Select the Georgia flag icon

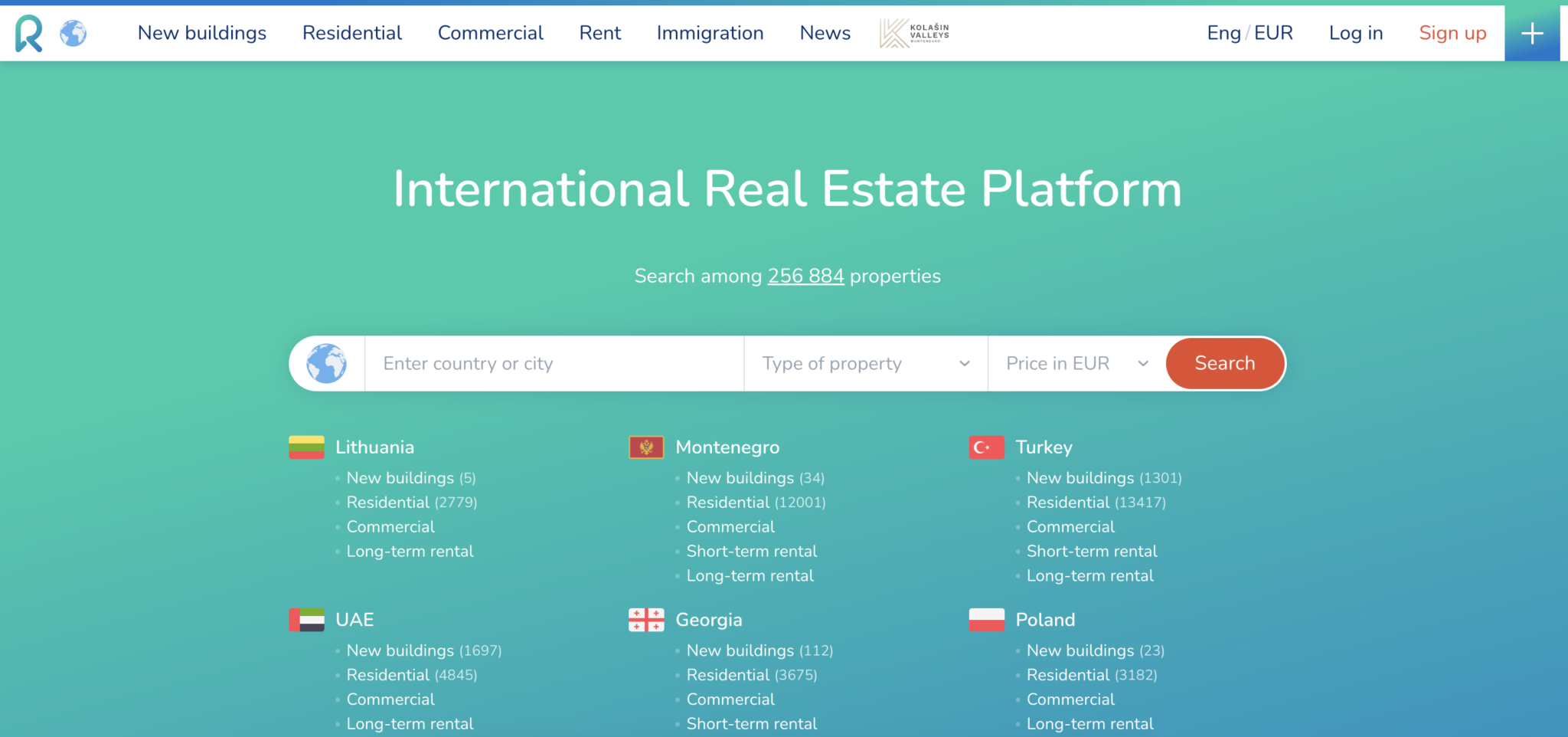(646, 619)
